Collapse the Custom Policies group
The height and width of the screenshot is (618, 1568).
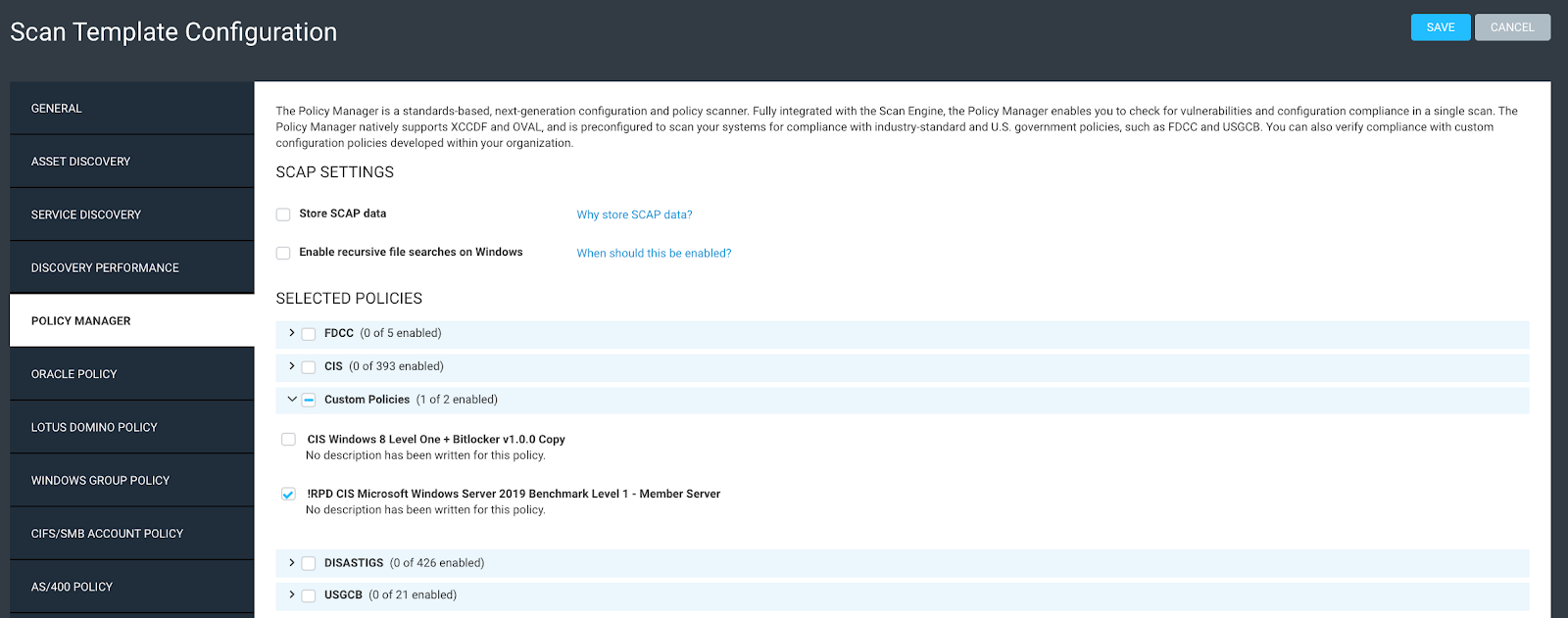[291, 400]
